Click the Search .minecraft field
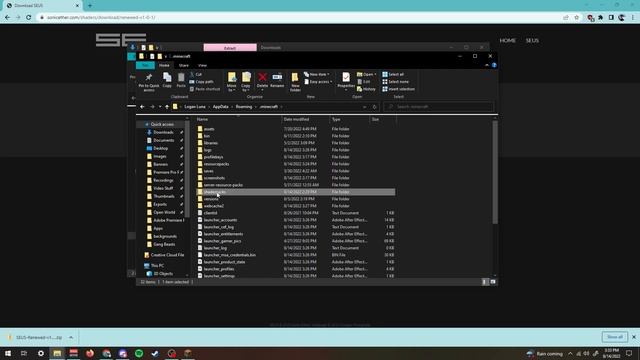The height and width of the screenshot is (360, 640). point(438,107)
